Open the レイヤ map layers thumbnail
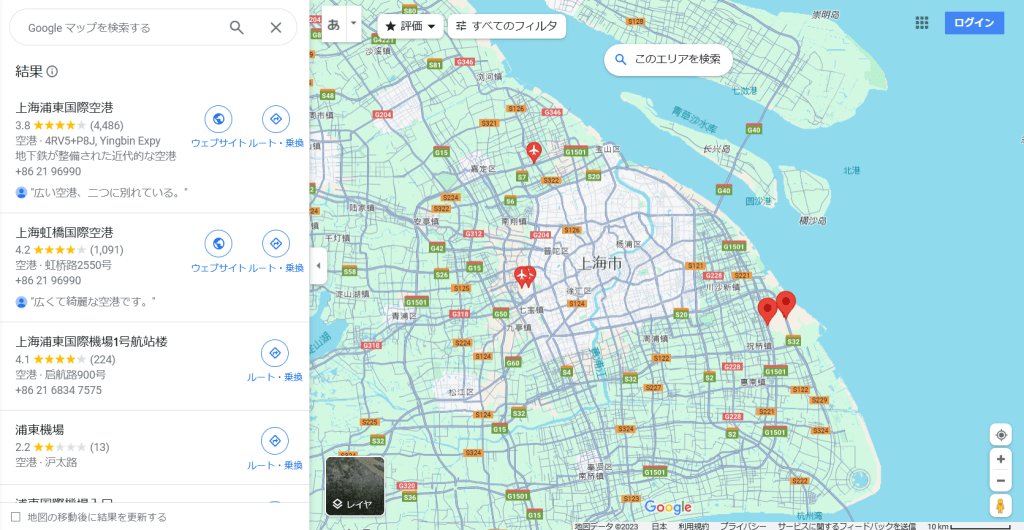1024x530 pixels. click(355, 486)
